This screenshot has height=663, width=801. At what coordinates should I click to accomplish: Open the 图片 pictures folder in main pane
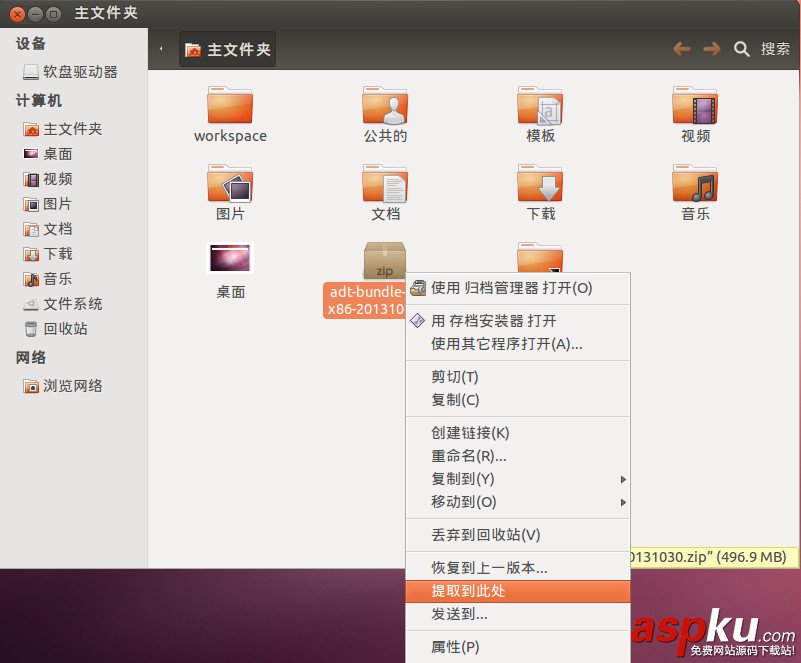click(x=230, y=183)
